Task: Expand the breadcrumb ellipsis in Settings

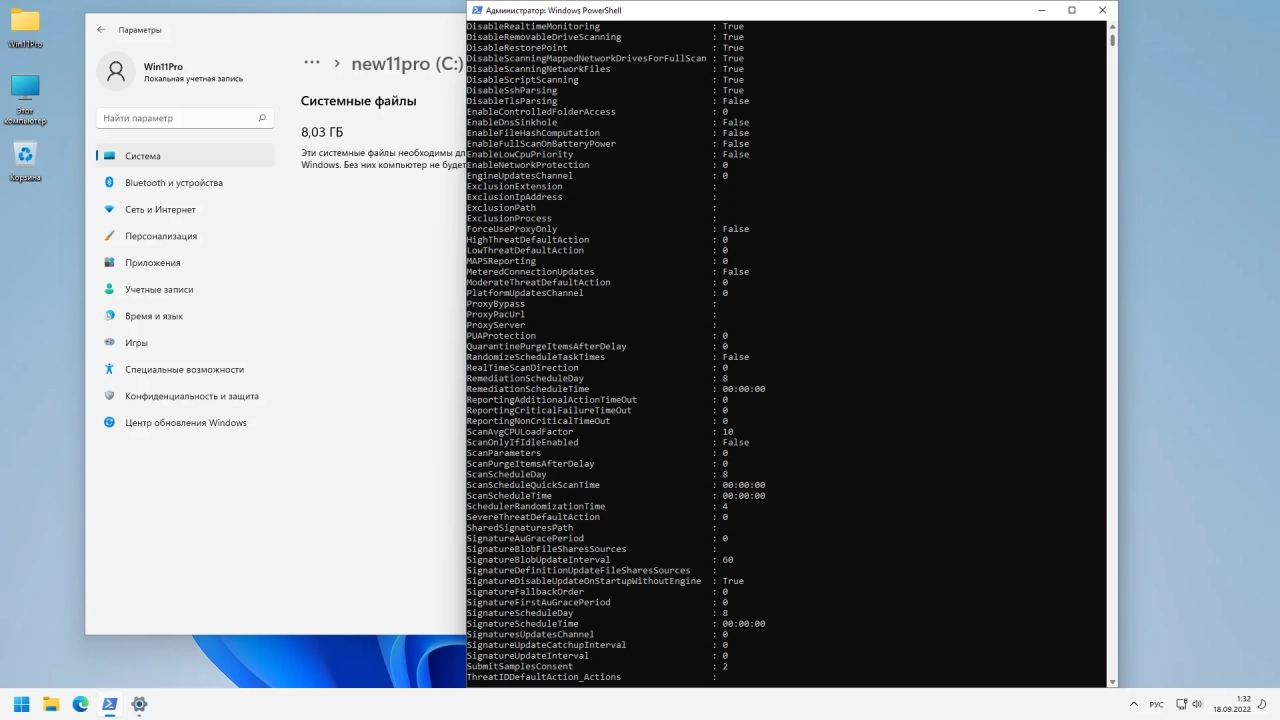Action: pyautogui.click(x=312, y=62)
